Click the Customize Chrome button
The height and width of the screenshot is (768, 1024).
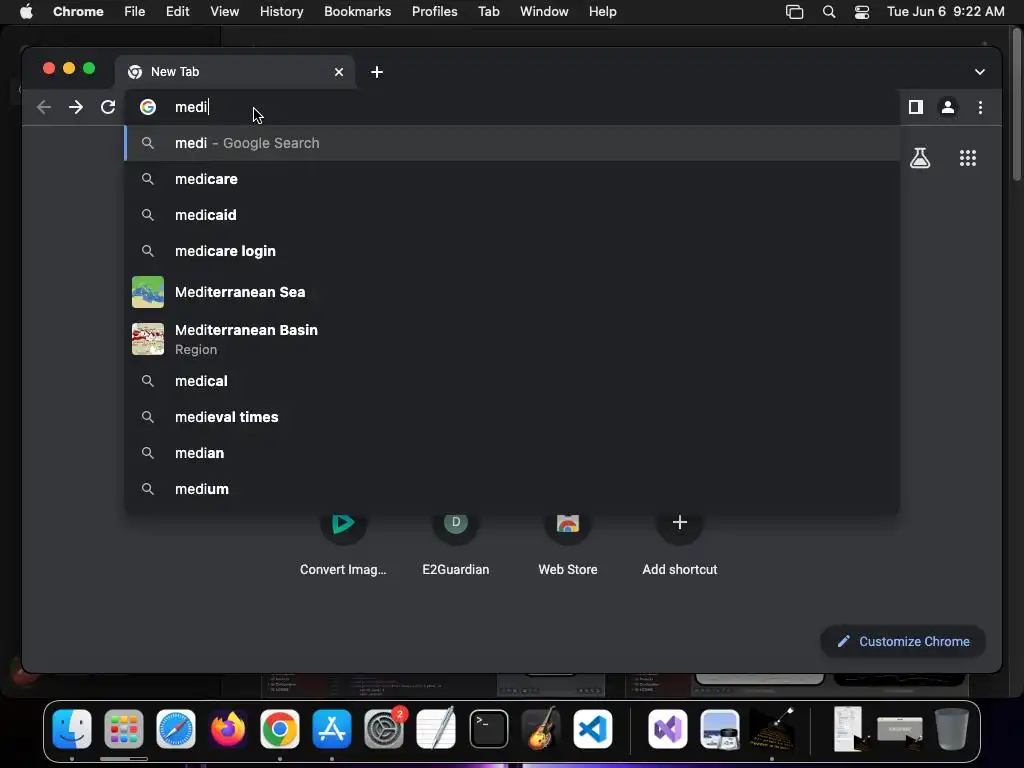point(903,641)
